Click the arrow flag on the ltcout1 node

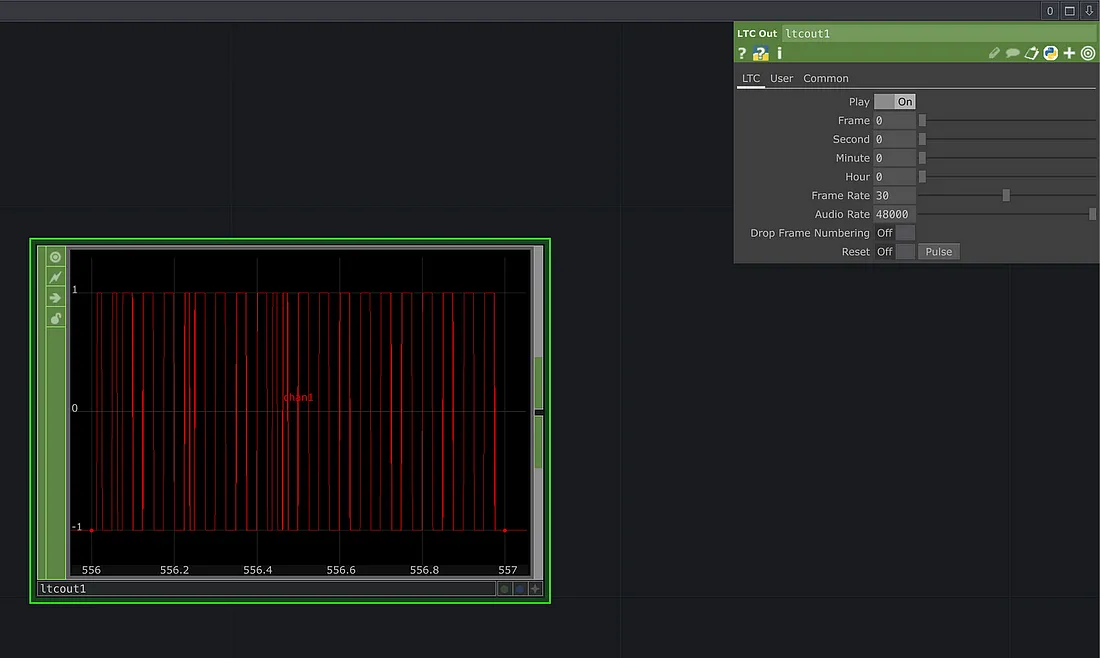pos(56,298)
